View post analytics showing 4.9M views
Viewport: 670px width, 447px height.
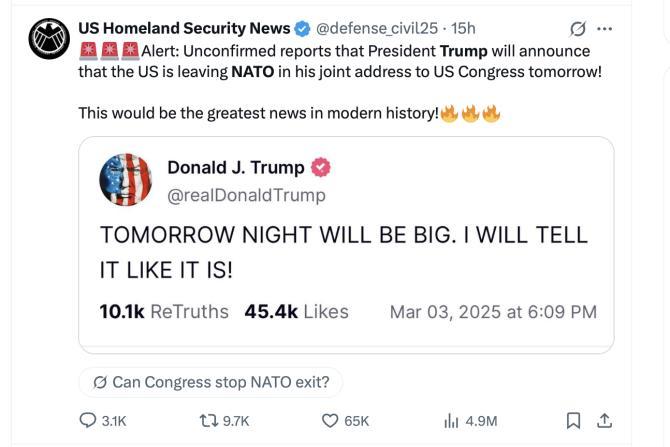pyautogui.click(x=451, y=421)
